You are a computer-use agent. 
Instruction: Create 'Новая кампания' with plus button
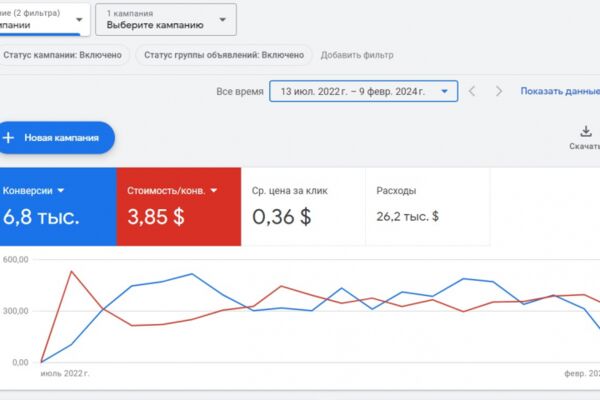point(57,138)
